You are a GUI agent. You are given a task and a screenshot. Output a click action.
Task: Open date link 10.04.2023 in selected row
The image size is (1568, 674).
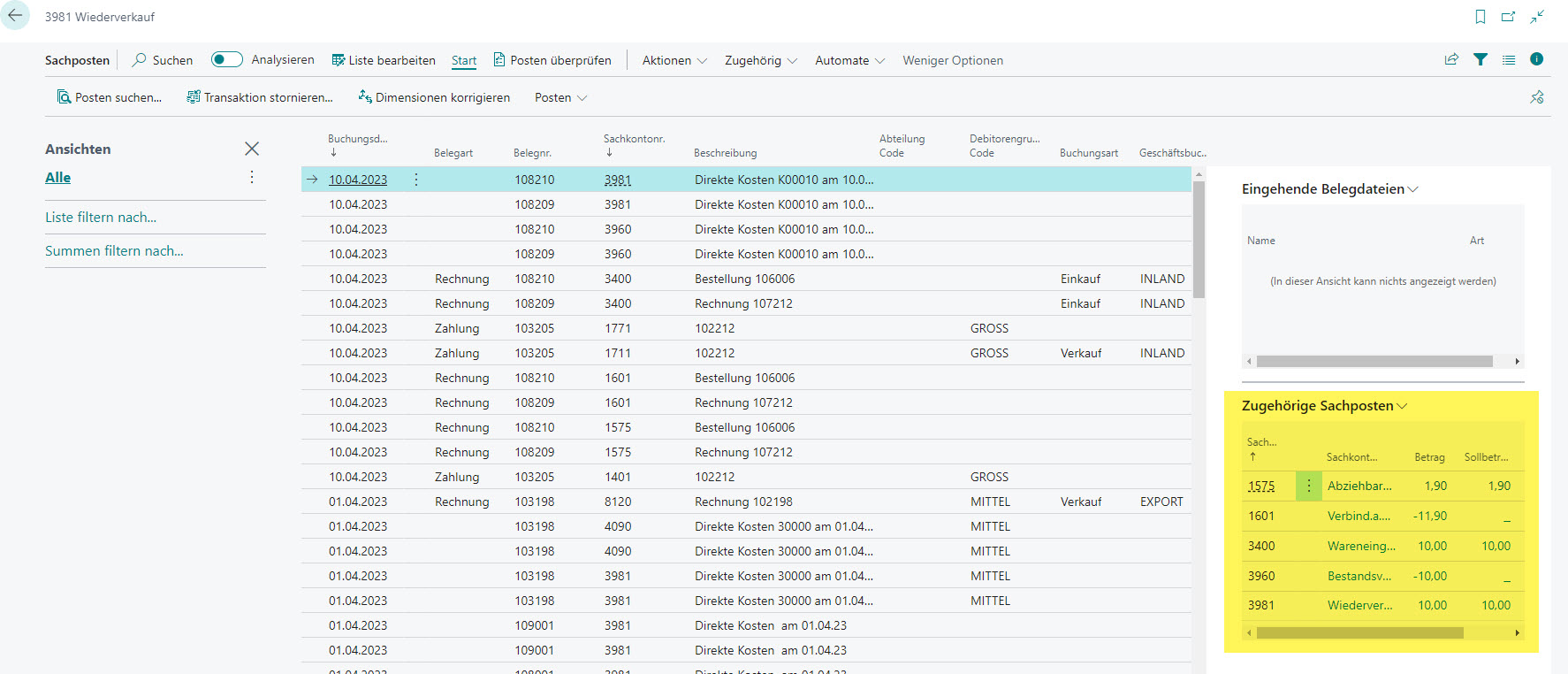[x=358, y=180]
